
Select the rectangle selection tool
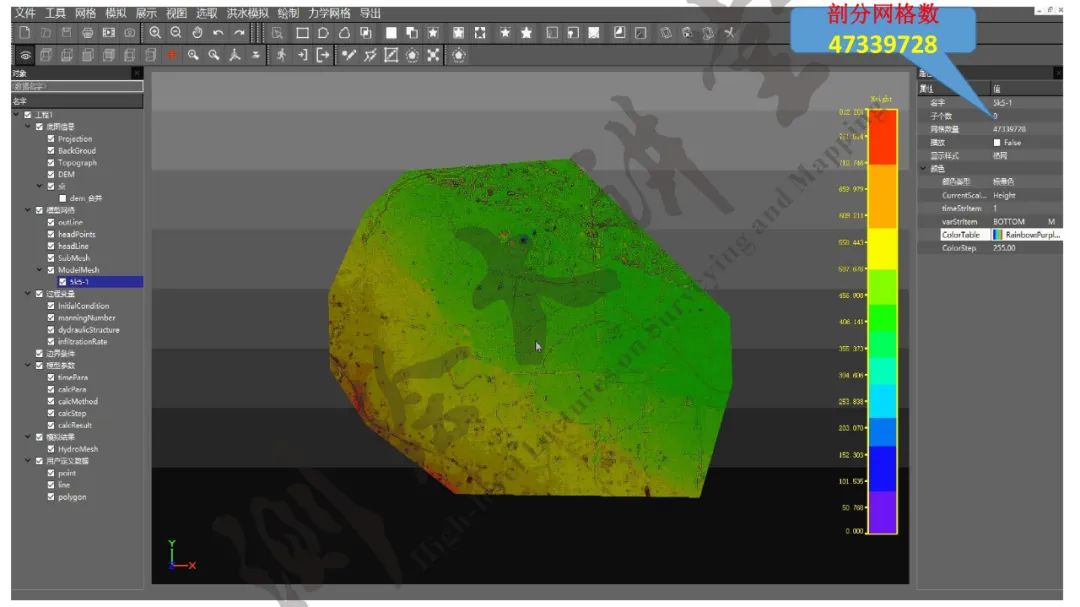tap(302, 33)
